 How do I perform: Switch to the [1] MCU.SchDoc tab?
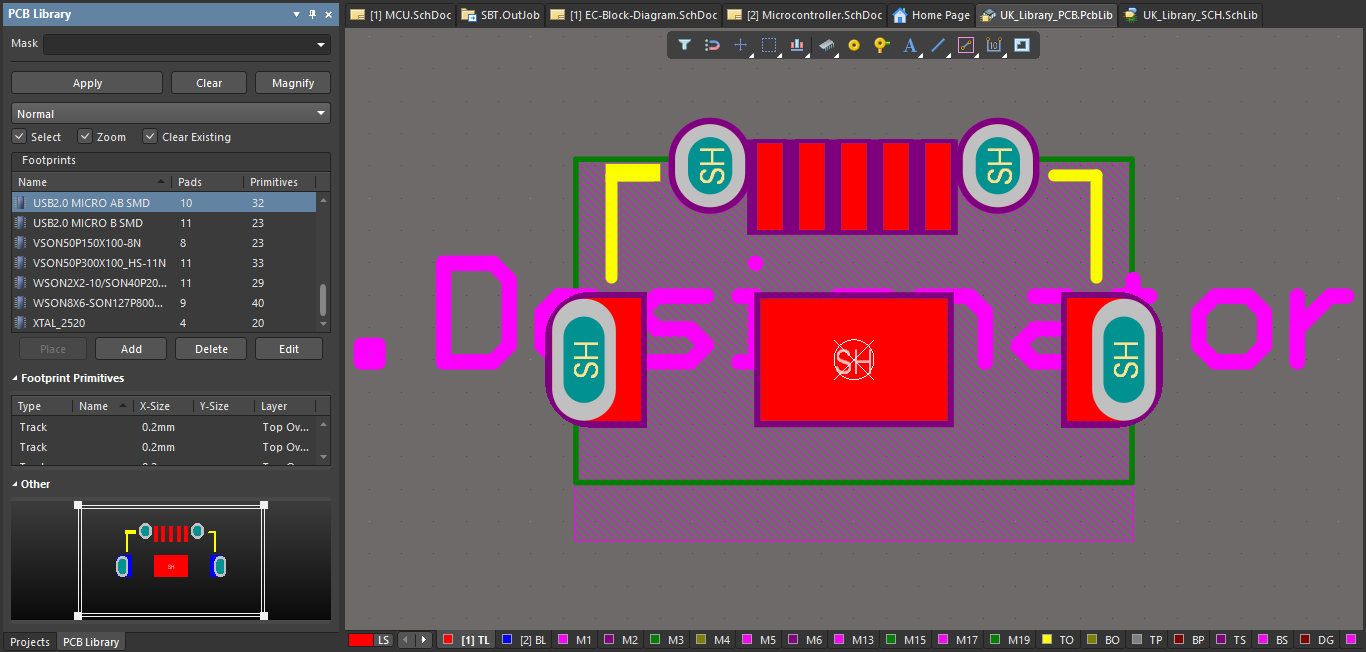[x=401, y=15]
